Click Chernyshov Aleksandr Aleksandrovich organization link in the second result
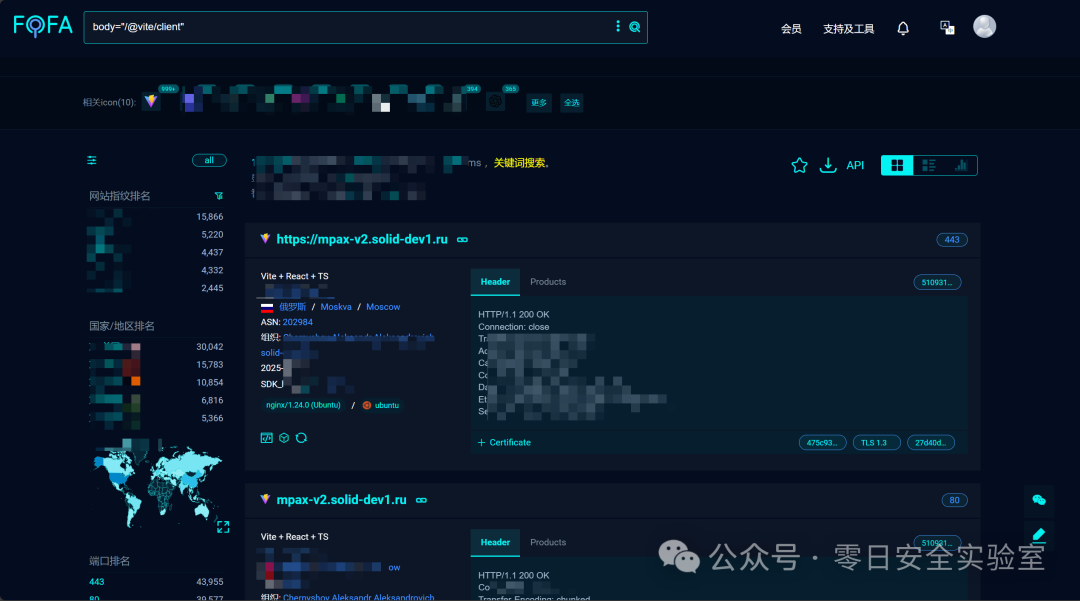This screenshot has width=1080, height=601. pyautogui.click(x=358, y=597)
